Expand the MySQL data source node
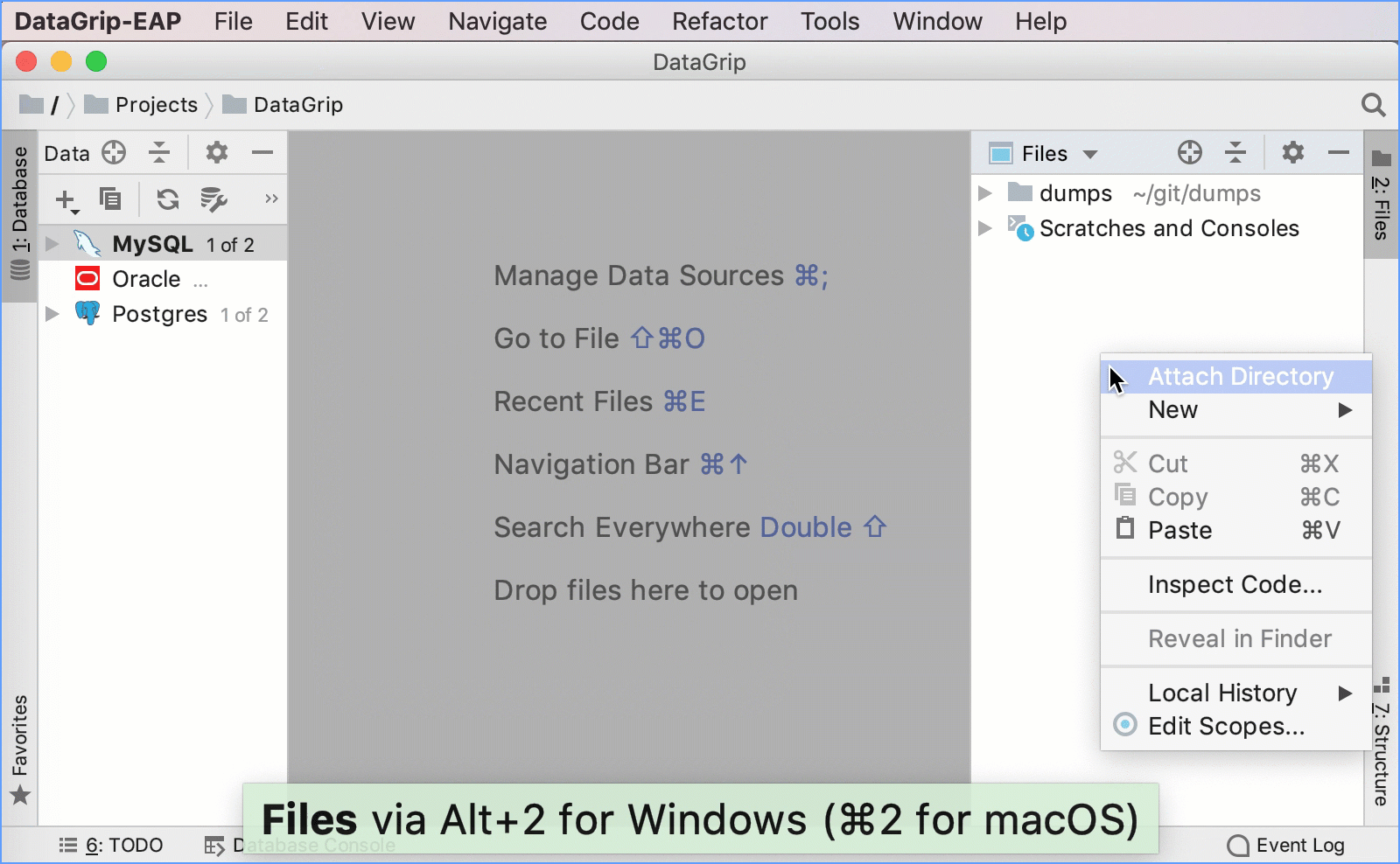The image size is (1400, 864). click(x=52, y=244)
